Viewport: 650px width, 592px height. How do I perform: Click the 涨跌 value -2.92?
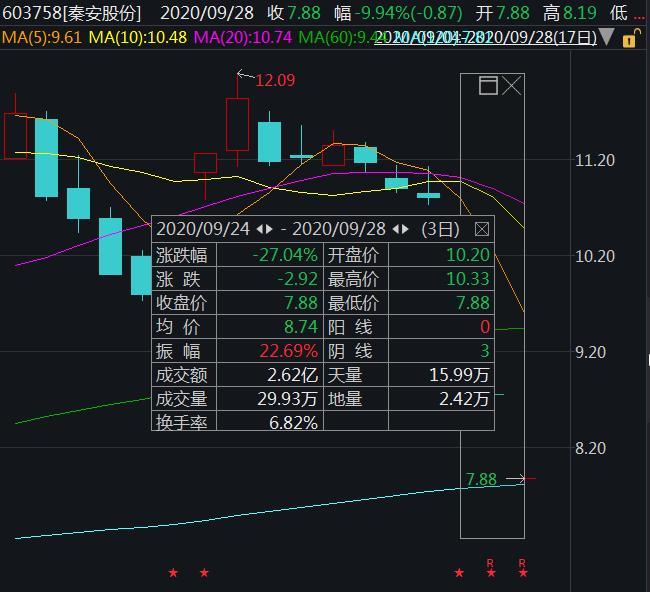297,279
